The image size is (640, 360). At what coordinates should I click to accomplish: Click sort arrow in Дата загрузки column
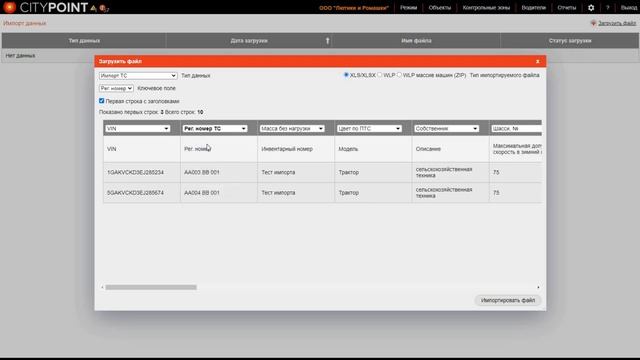click(327, 41)
